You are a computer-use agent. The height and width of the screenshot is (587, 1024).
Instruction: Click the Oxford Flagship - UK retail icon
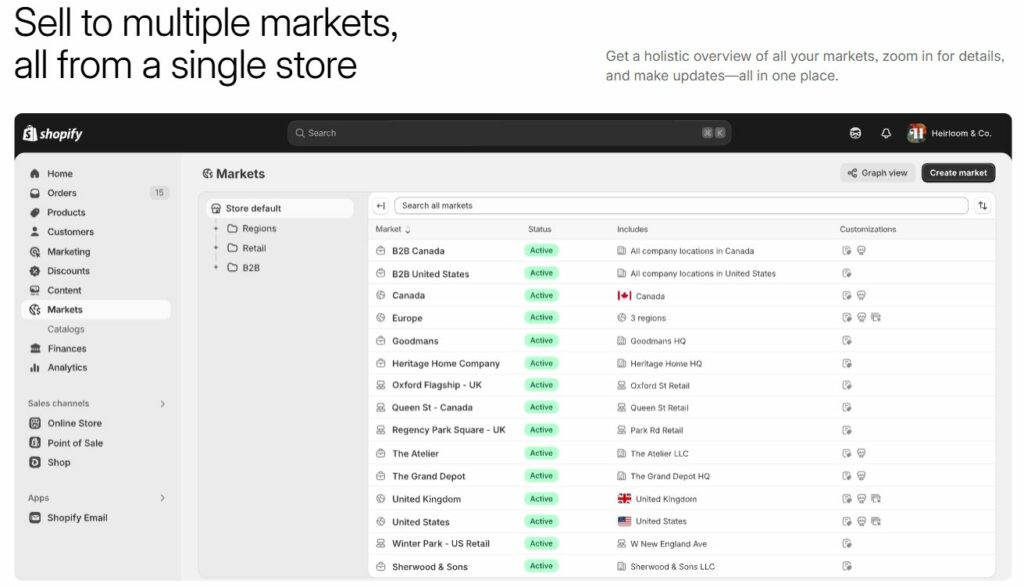tap(381, 385)
